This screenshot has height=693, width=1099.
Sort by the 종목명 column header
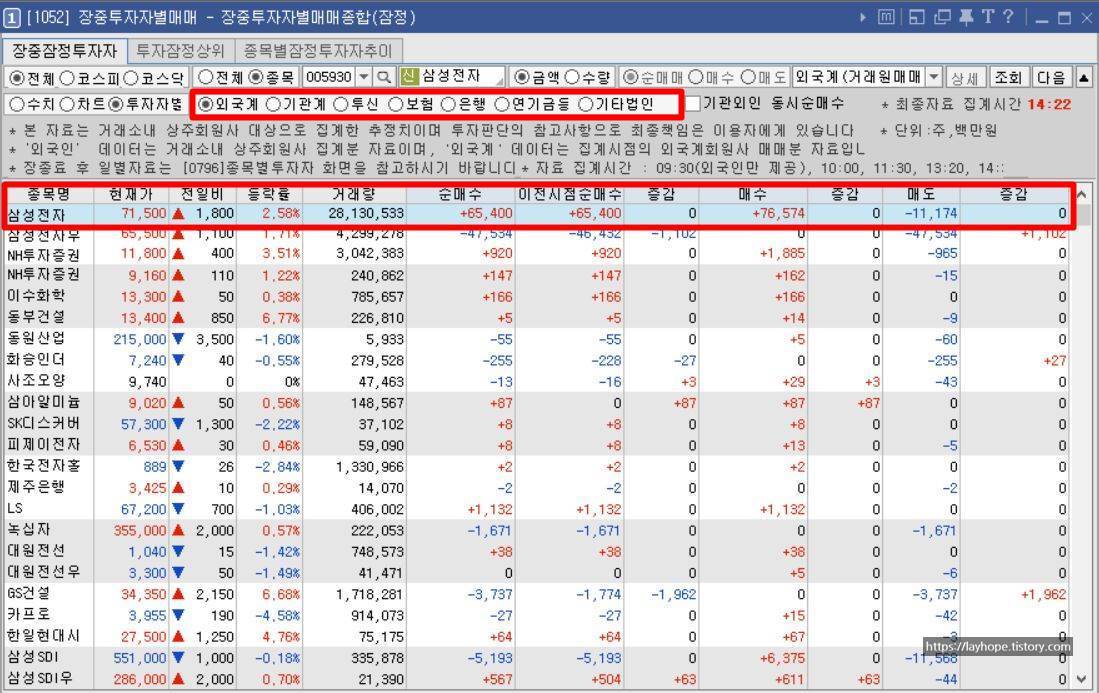click(49, 194)
